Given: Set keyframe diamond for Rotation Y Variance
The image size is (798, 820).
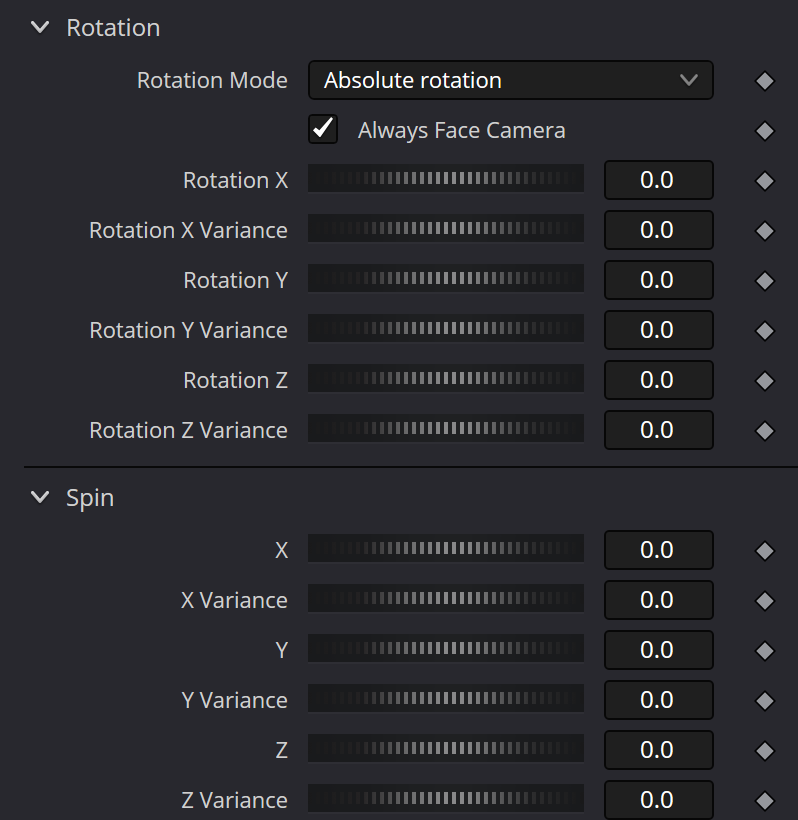Looking at the screenshot, I should tap(765, 331).
